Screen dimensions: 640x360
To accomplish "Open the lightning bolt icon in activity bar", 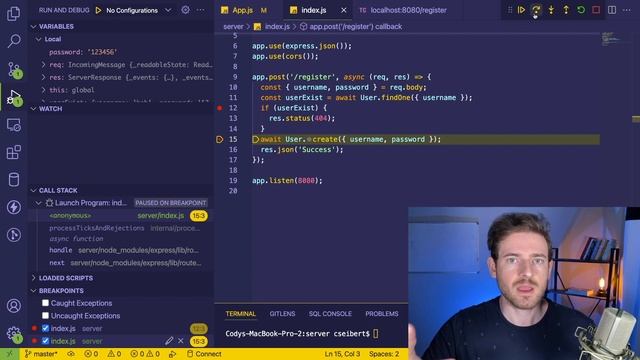I will (x=13, y=207).
